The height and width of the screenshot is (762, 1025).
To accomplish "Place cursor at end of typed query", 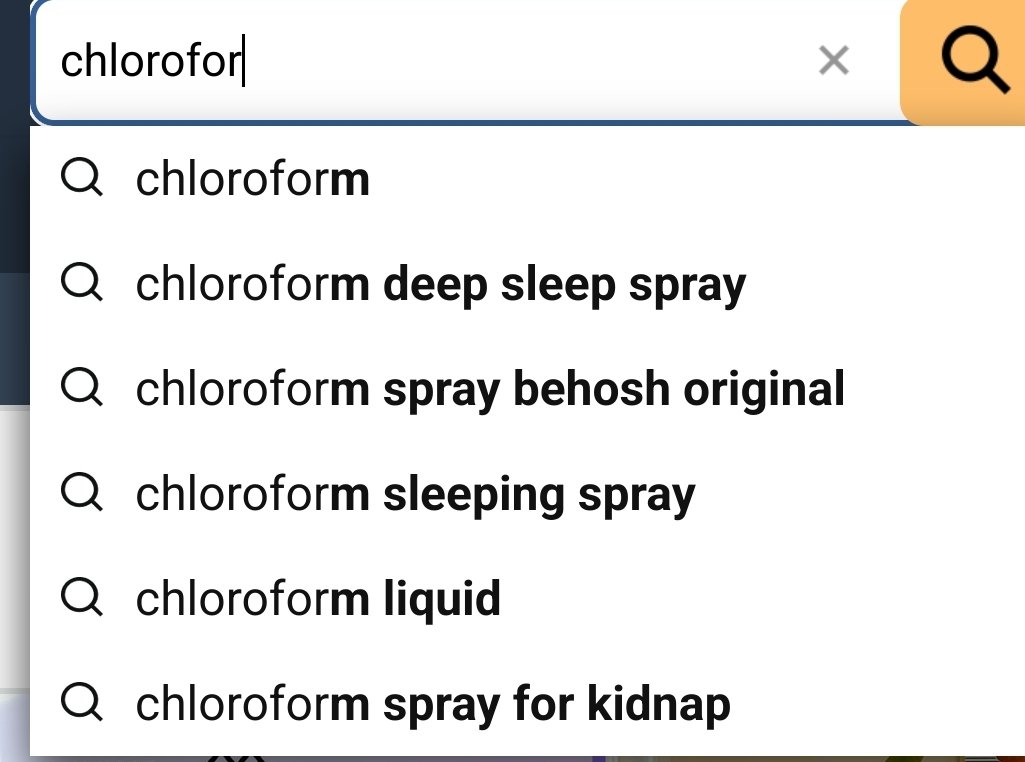I will (245, 62).
